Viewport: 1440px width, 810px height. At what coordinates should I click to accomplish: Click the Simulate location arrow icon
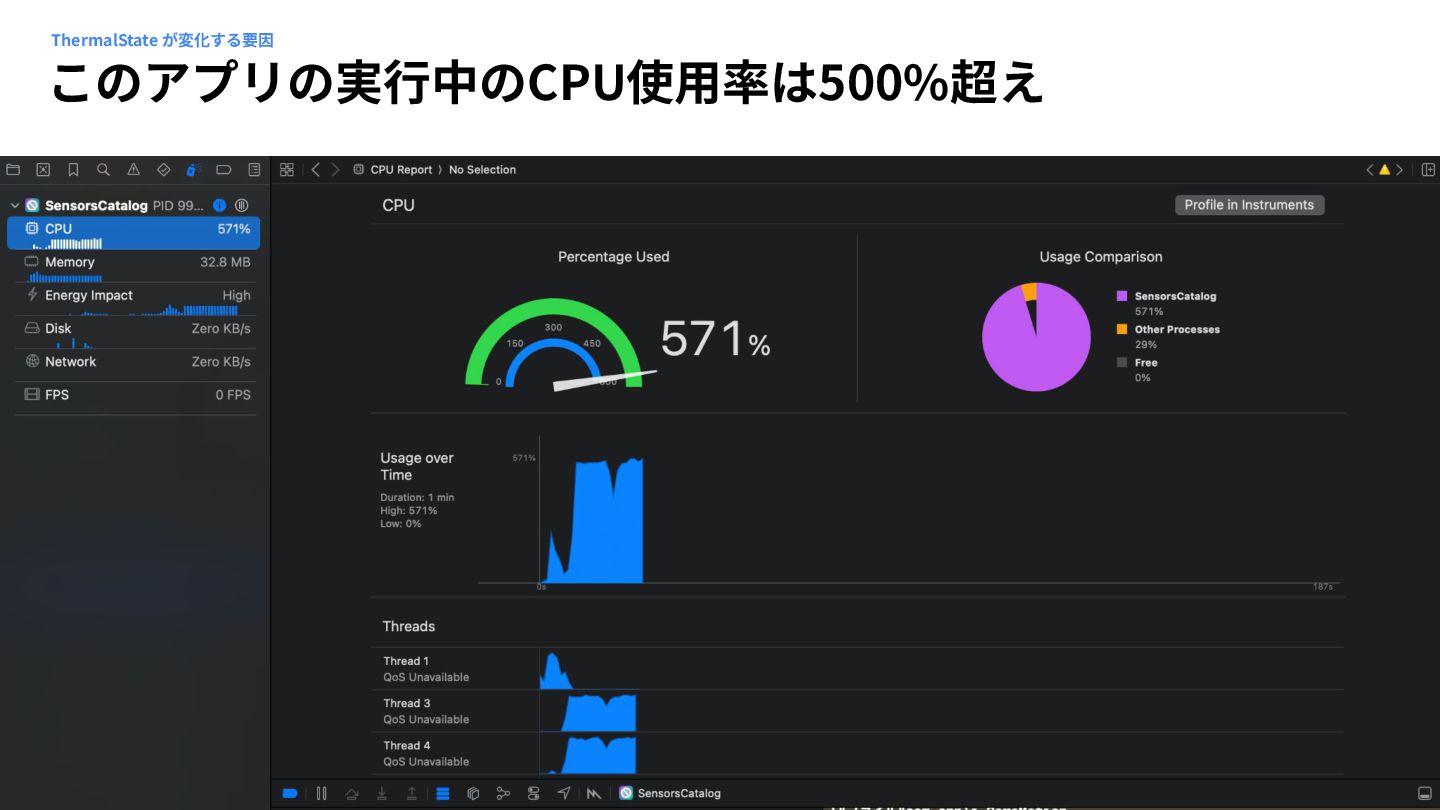pyautogui.click(x=564, y=793)
